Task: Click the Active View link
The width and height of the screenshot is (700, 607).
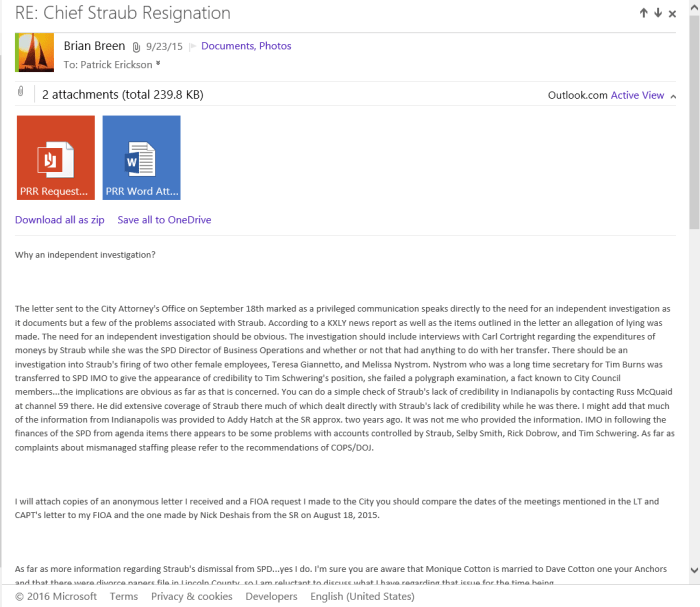Action: [x=637, y=96]
